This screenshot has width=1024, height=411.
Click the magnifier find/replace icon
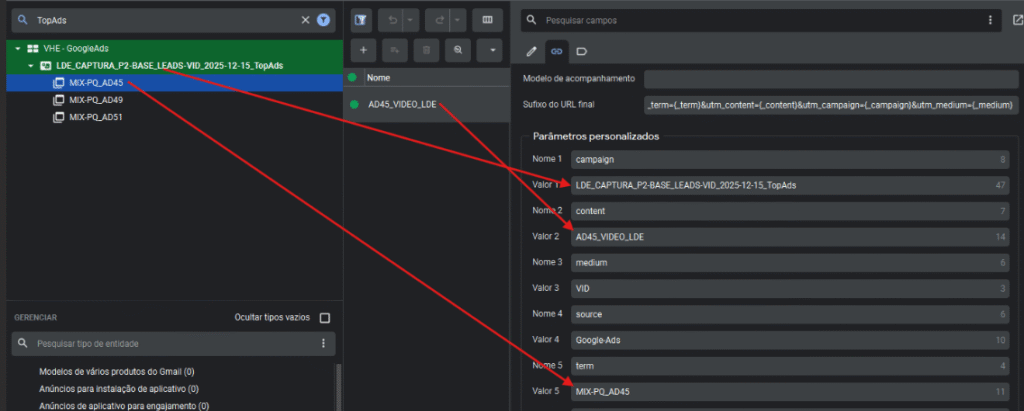click(458, 49)
